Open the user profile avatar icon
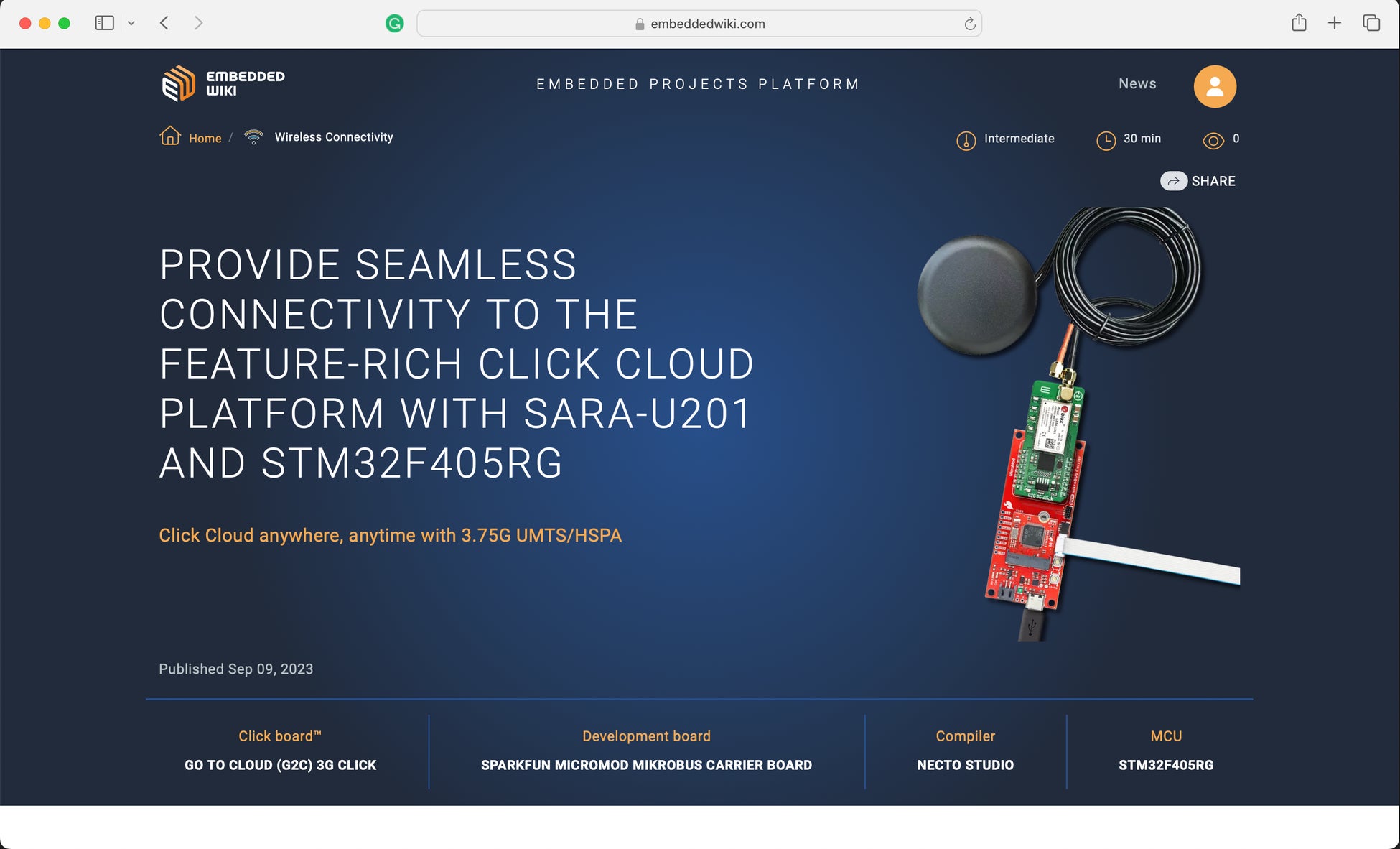 [x=1214, y=86]
